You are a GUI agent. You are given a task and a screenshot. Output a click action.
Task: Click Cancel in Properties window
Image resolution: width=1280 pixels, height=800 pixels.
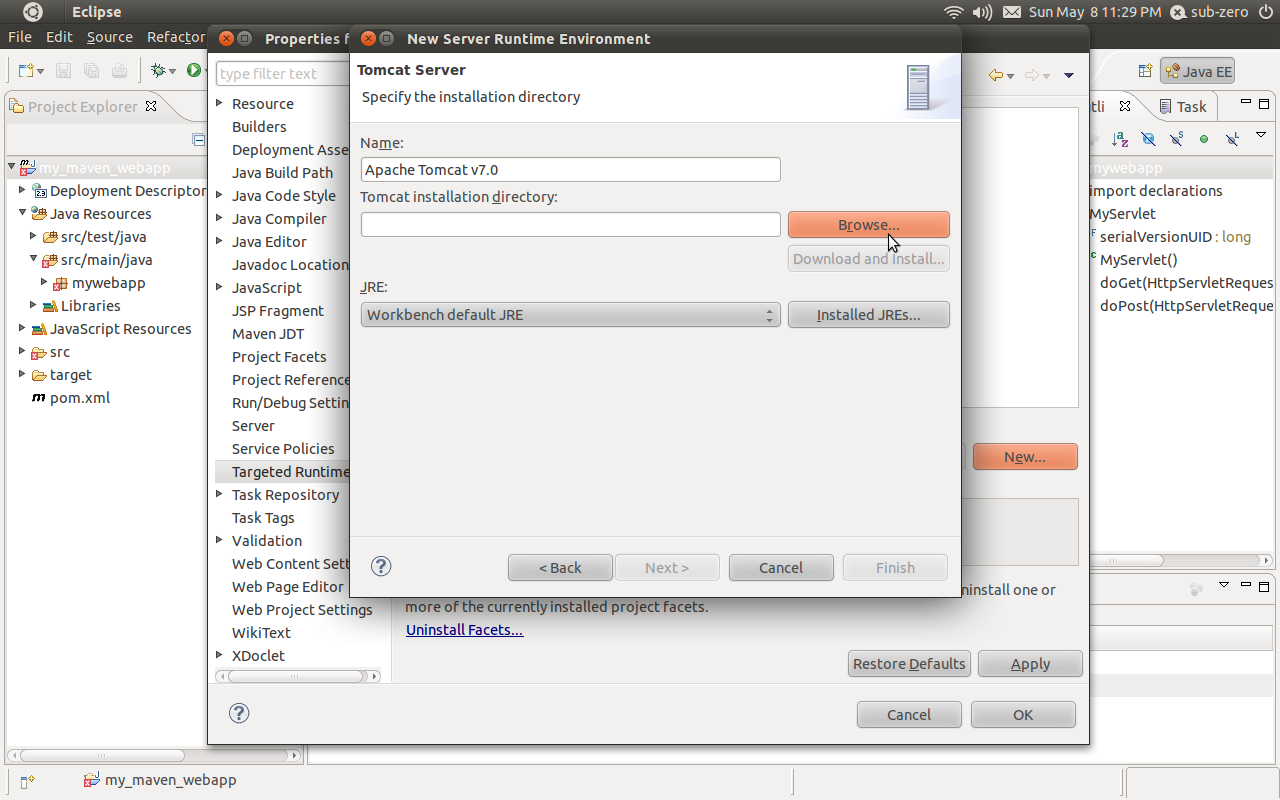[x=909, y=715]
